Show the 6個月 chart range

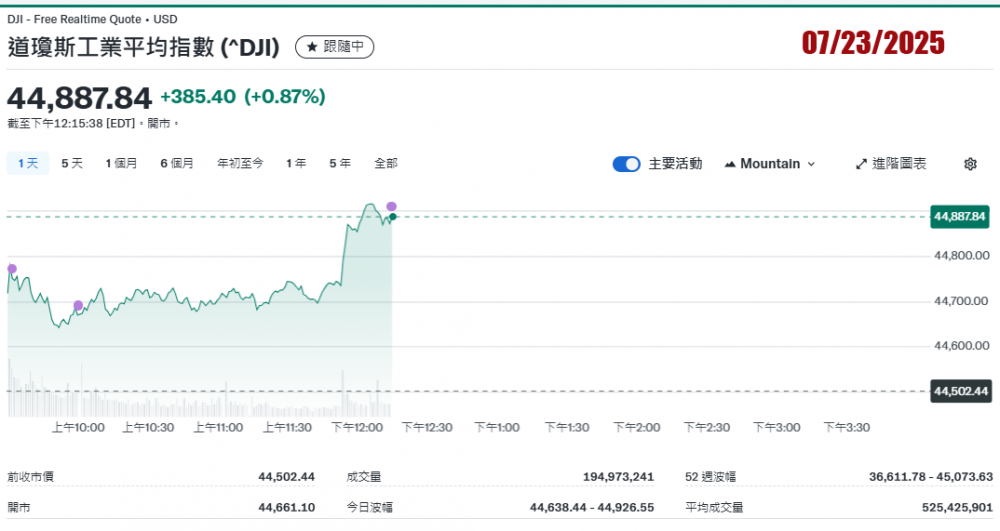[177, 163]
